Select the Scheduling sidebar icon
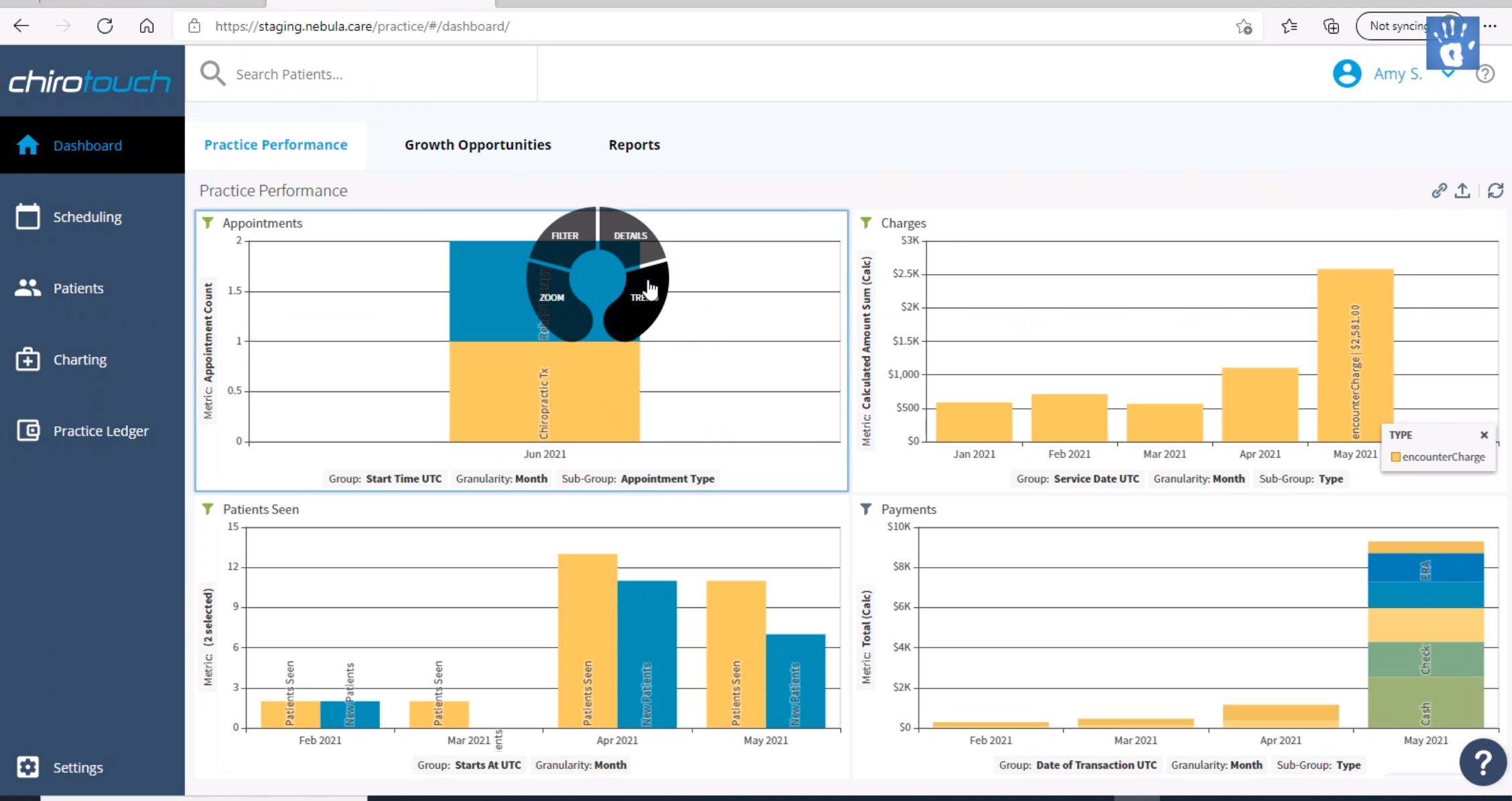Viewport: 1512px width, 801px height. tap(26, 217)
